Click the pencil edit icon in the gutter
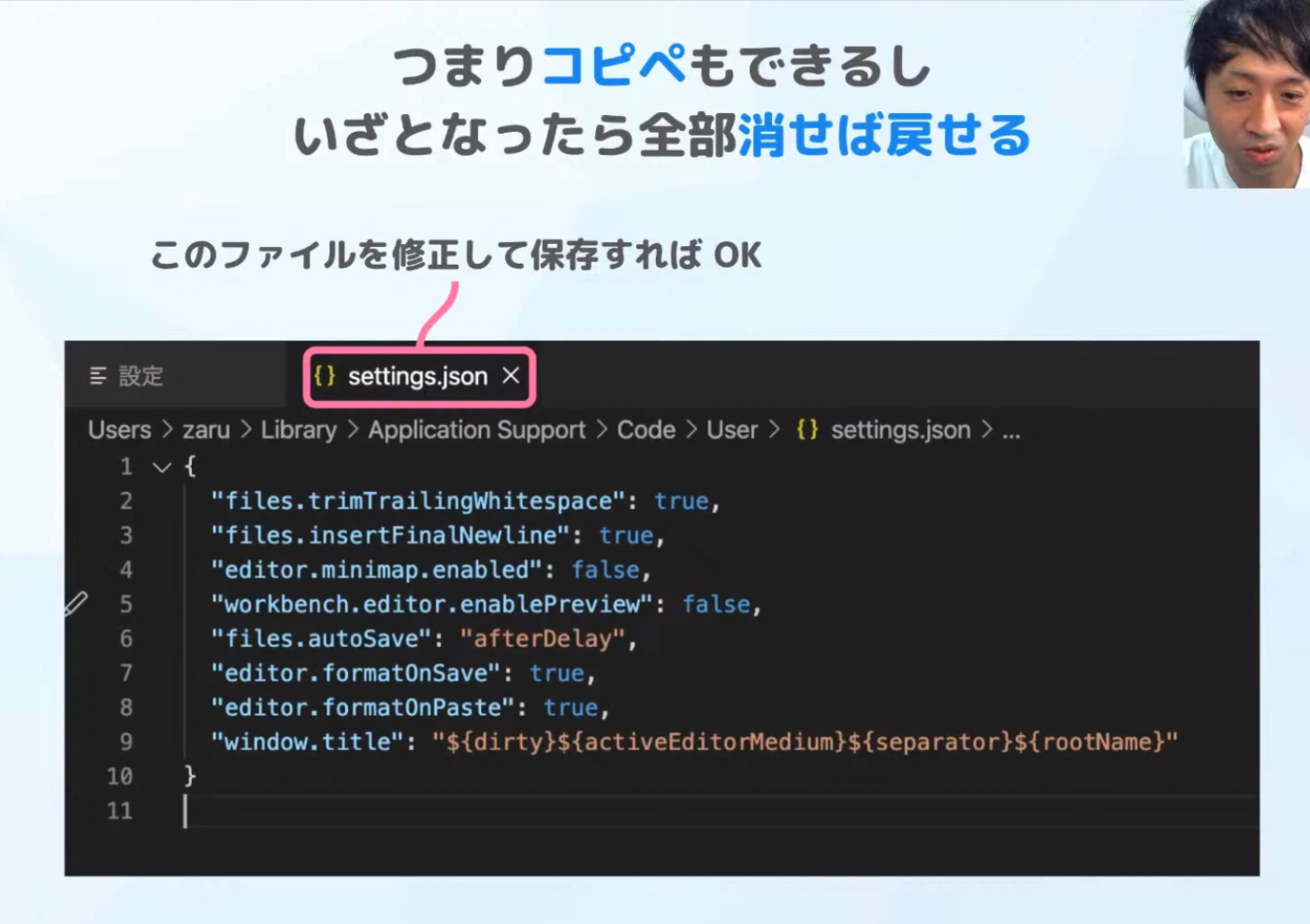 click(x=78, y=603)
